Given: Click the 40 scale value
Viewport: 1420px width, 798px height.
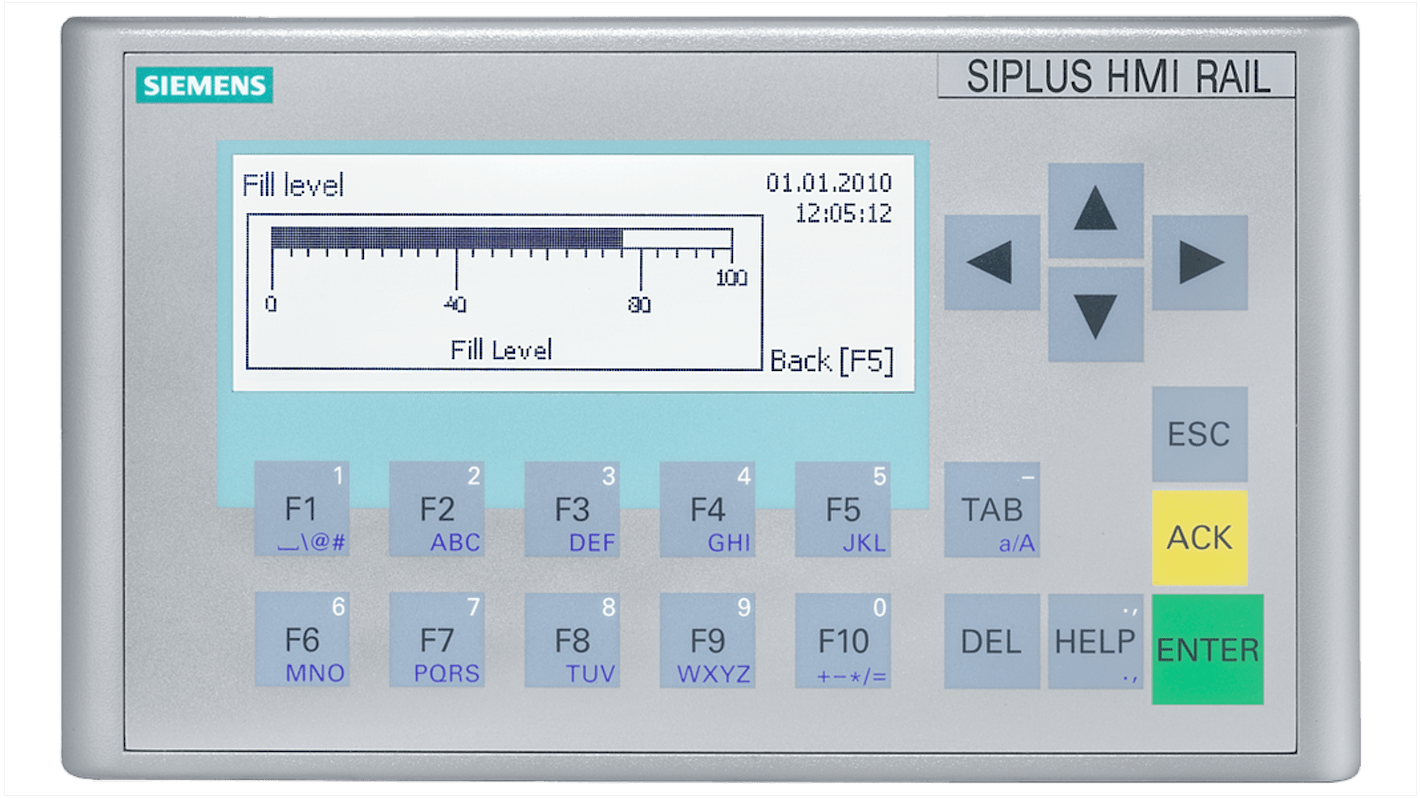Looking at the screenshot, I should [455, 304].
